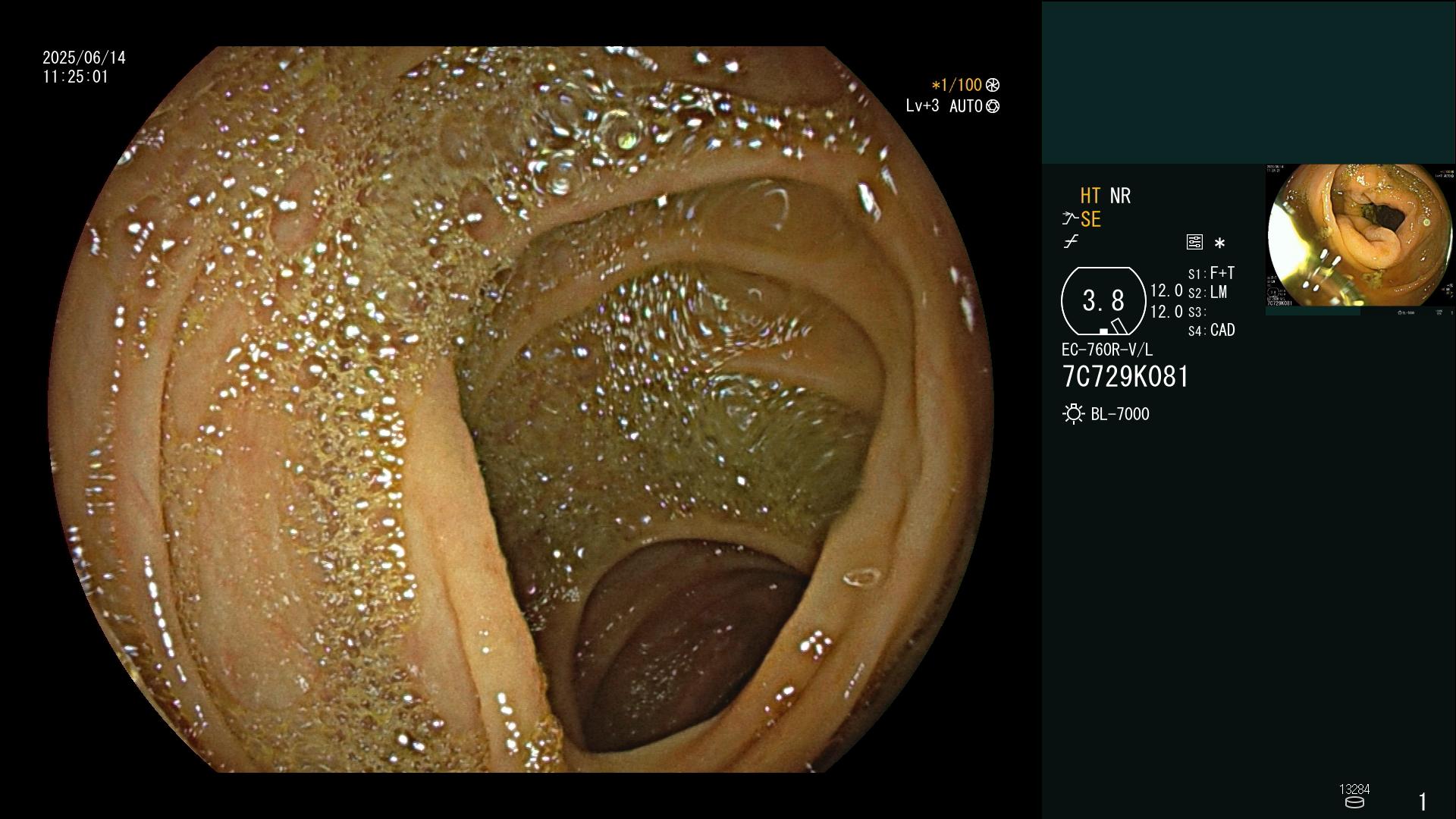The height and width of the screenshot is (819, 1456).
Task: Select the S4: CAD switch assignment
Action: [1212, 331]
